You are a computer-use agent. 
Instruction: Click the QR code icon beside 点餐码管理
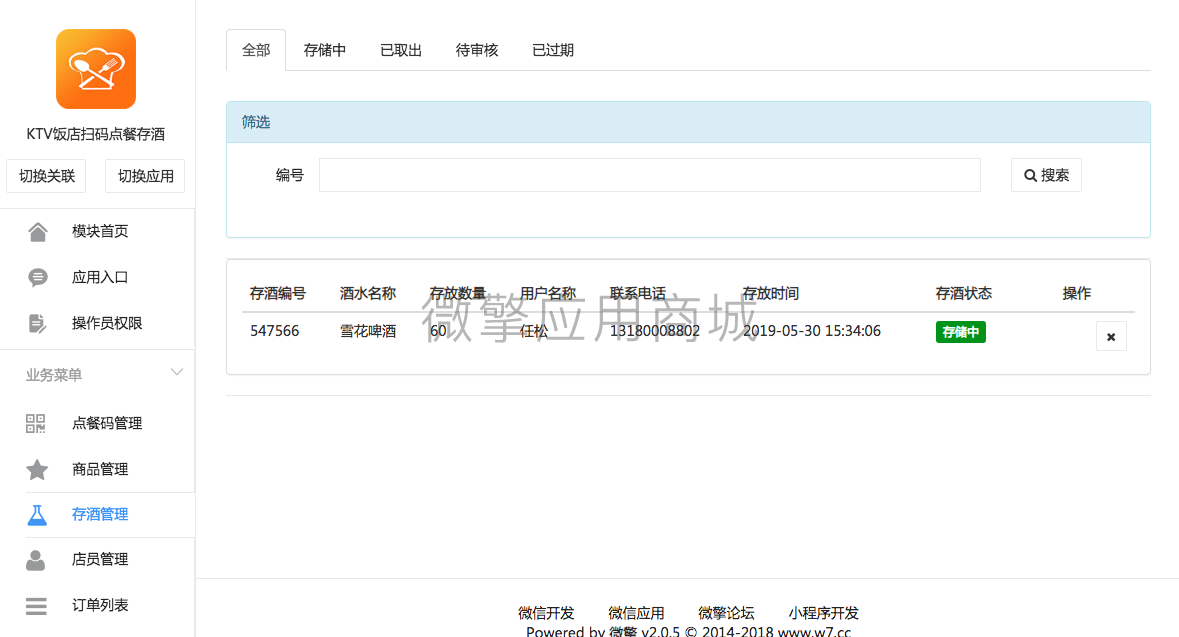click(x=35, y=423)
